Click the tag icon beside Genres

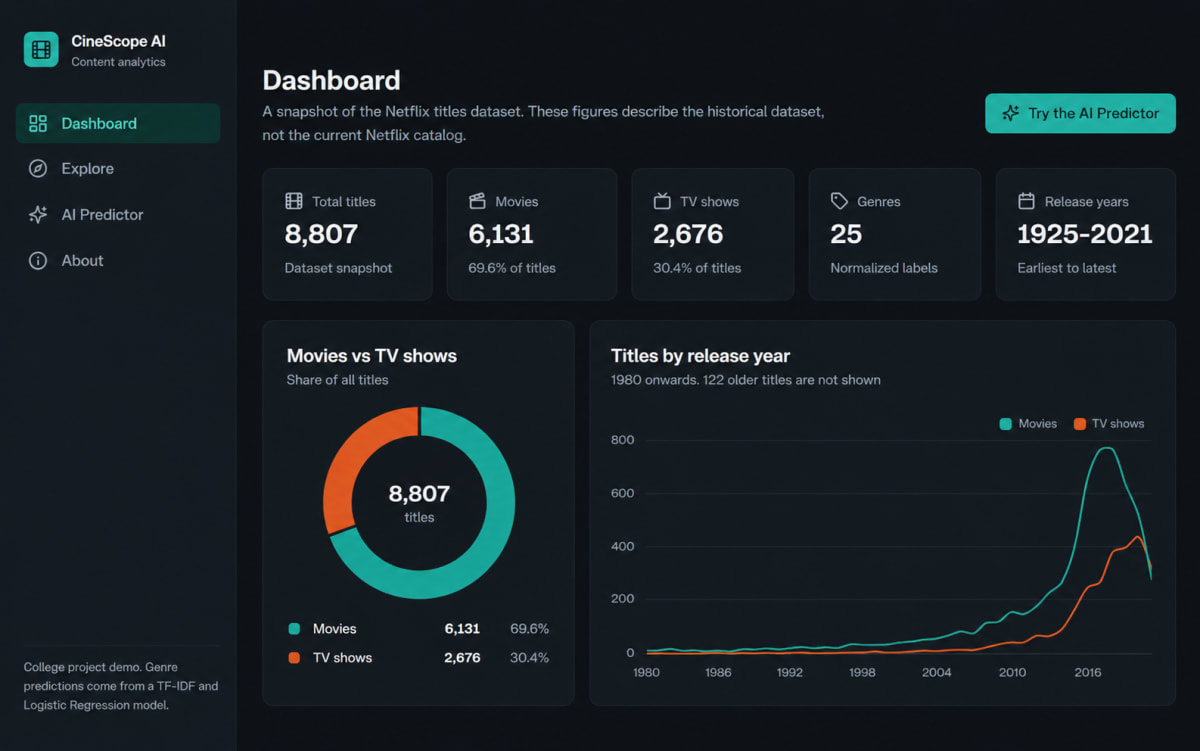point(839,201)
